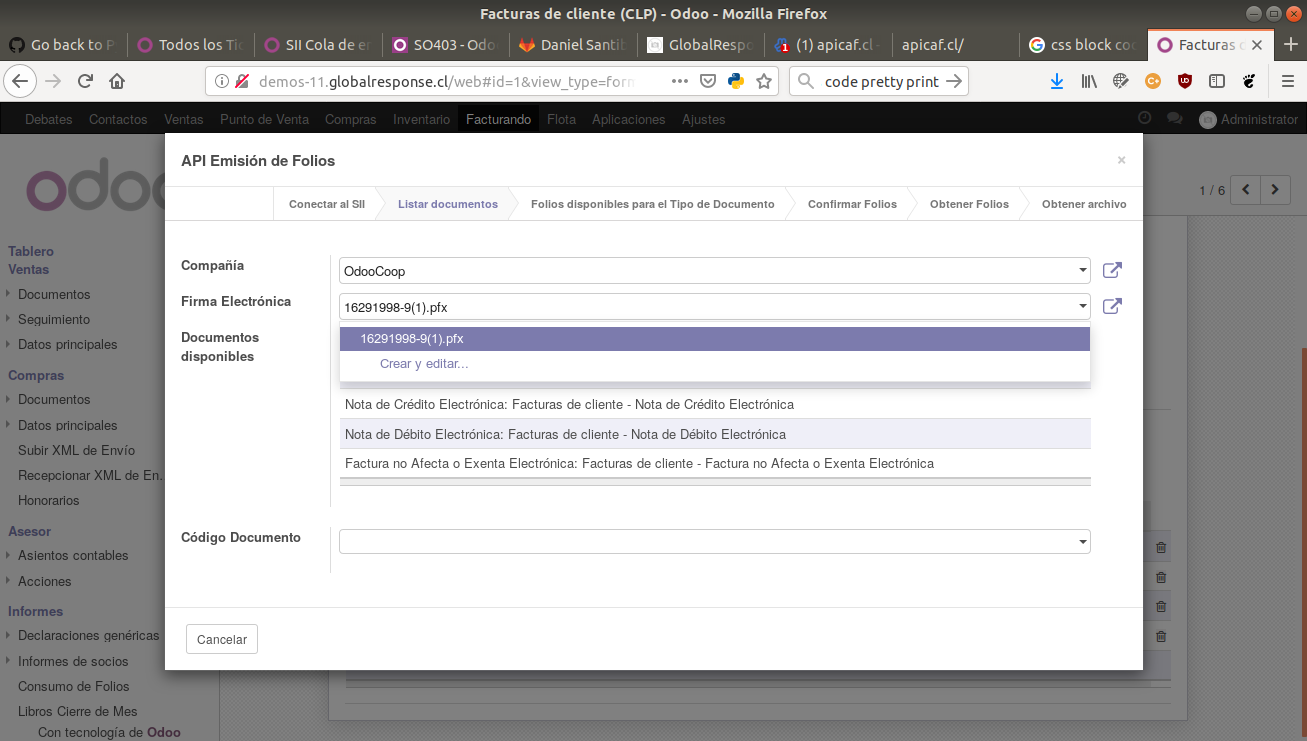Select Confirmar Folios step
Viewport: 1307px width, 741px height.
[x=851, y=204]
